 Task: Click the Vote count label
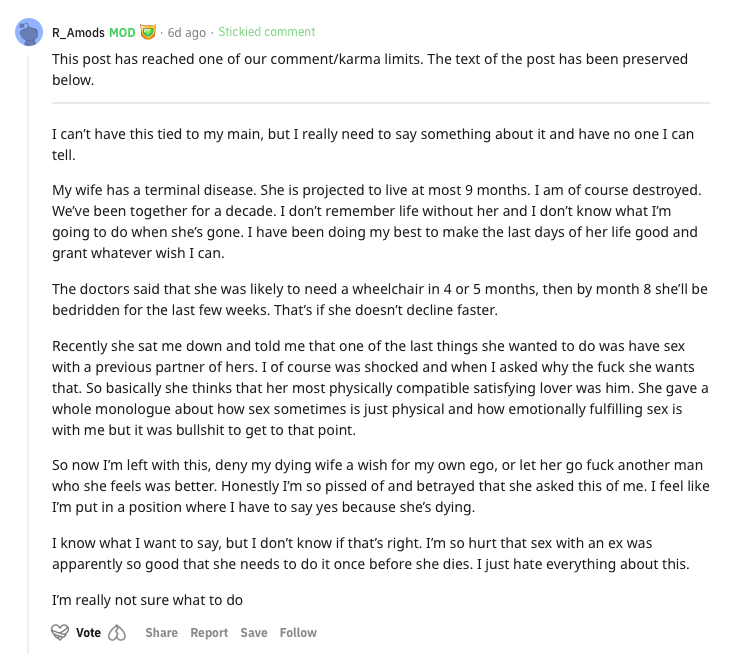[x=88, y=632]
